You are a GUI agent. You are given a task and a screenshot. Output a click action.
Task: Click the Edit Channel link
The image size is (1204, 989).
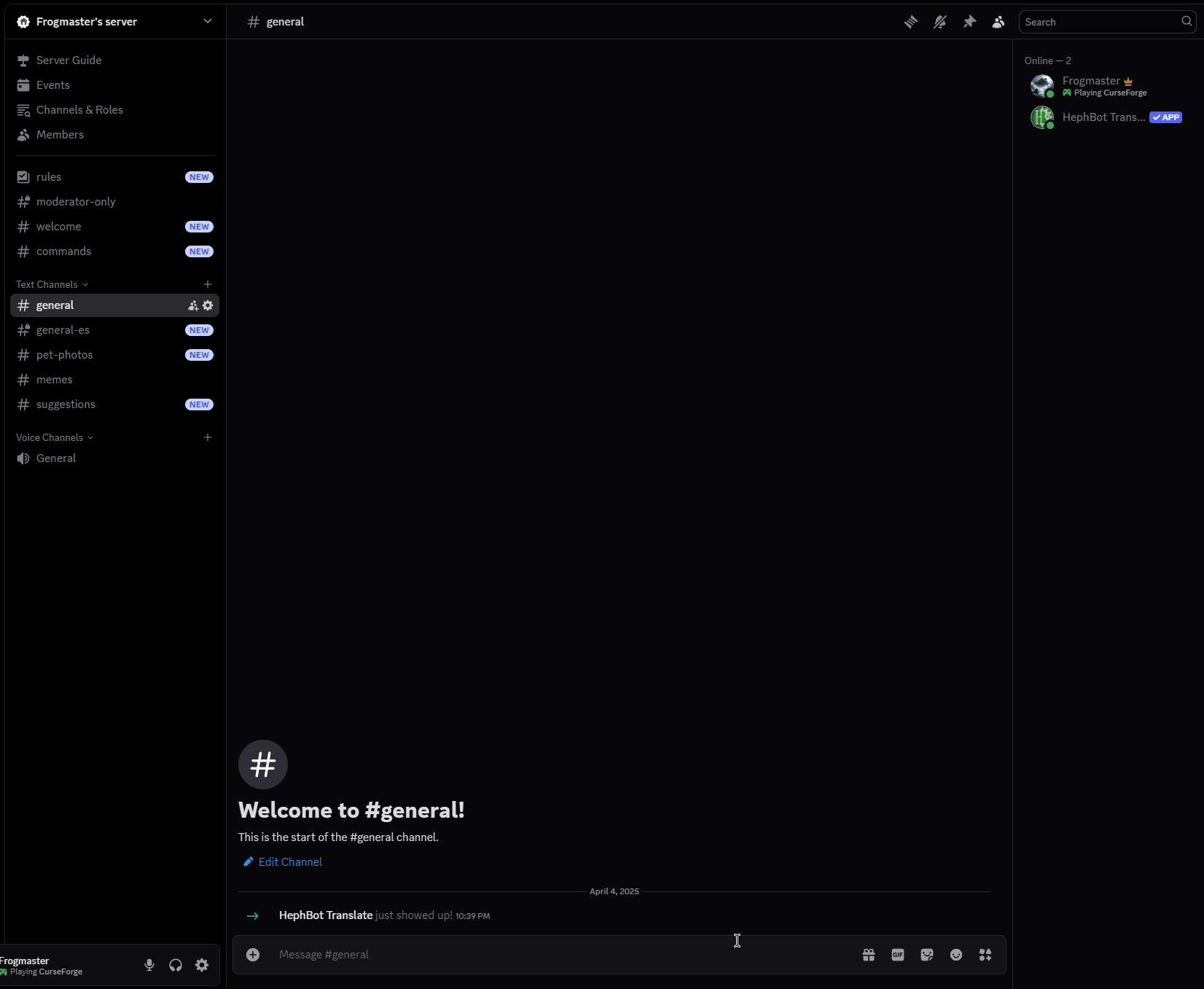(289, 862)
